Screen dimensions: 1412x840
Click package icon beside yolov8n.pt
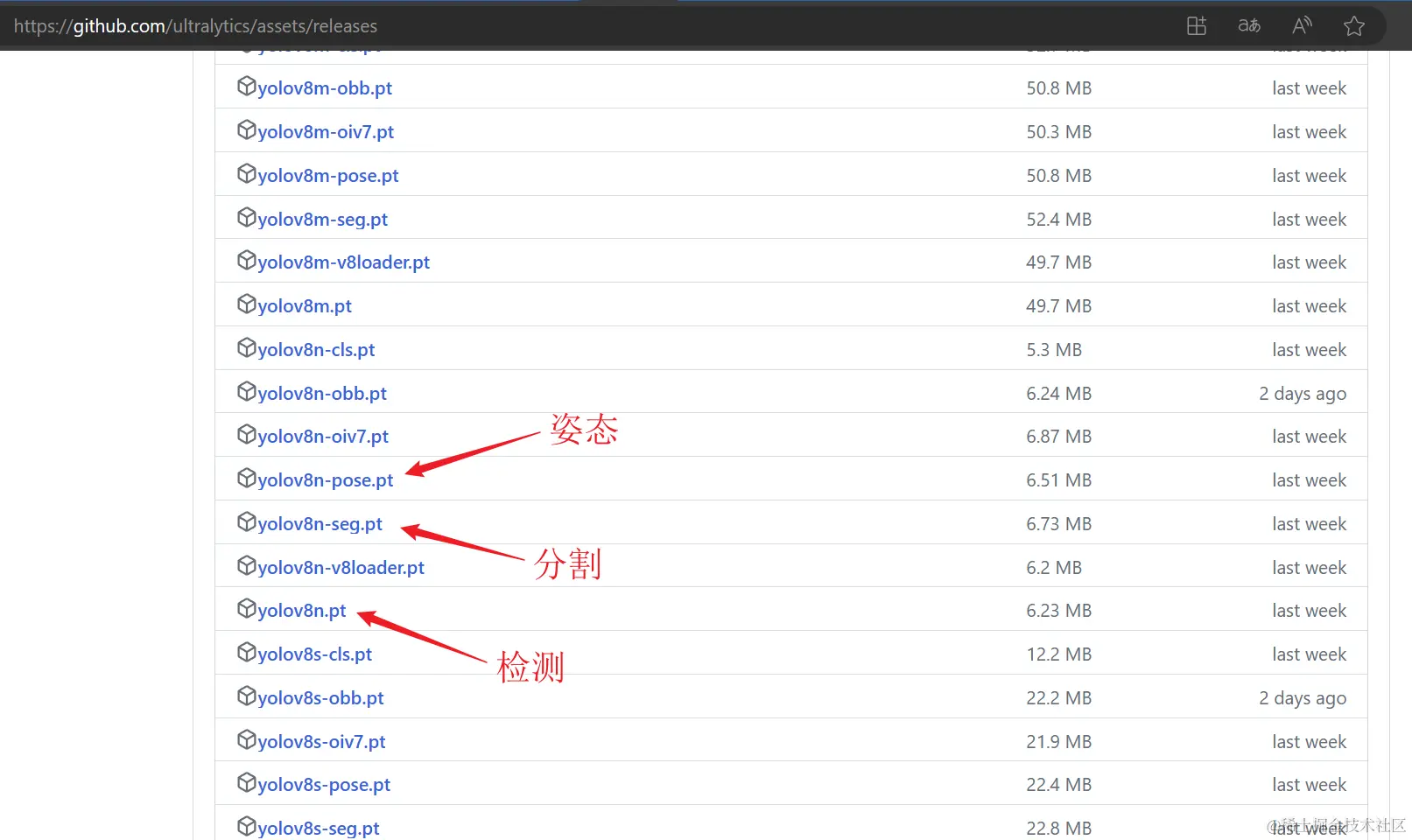pos(246,608)
